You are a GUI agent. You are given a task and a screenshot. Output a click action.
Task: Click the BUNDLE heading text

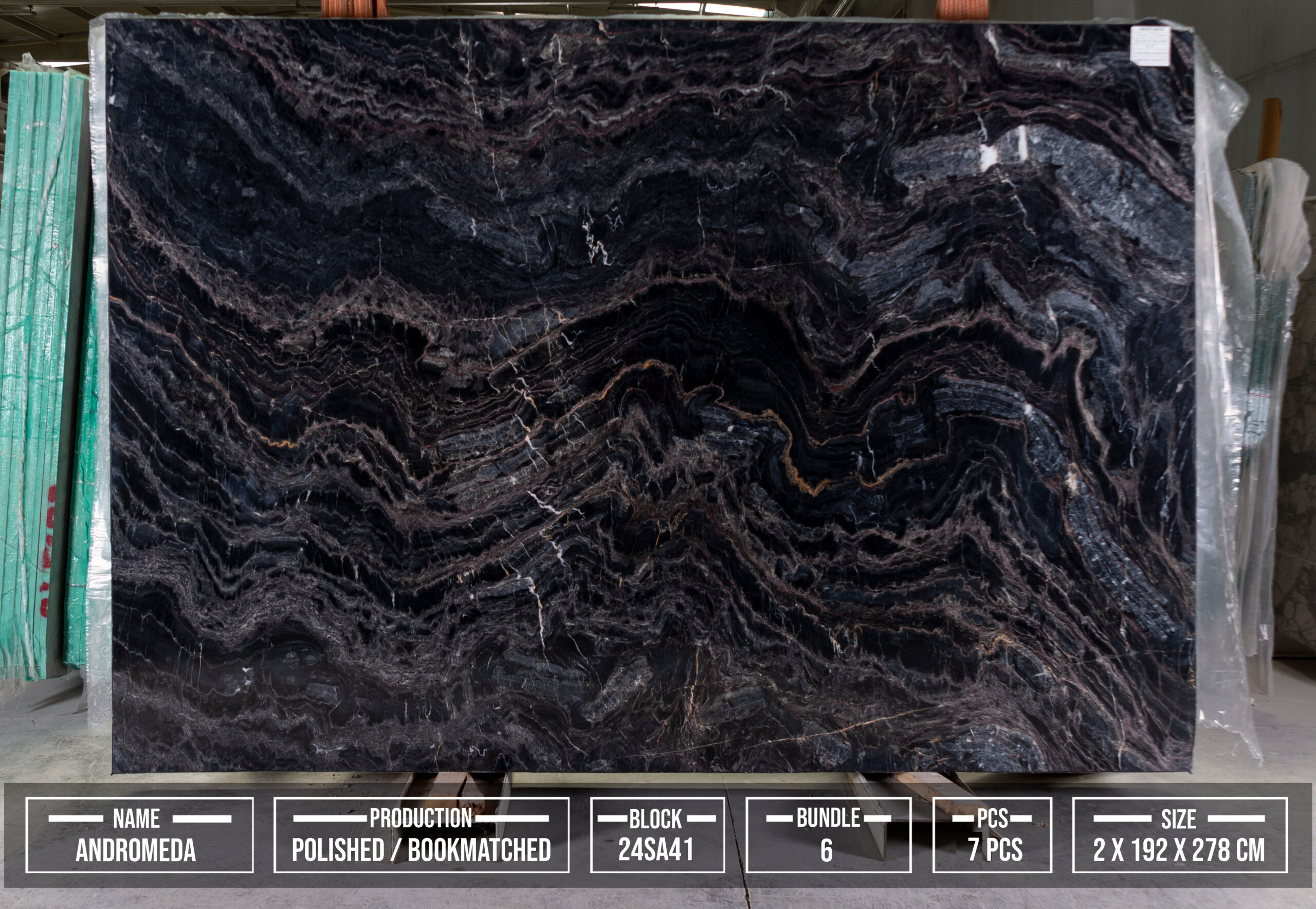pyautogui.click(x=828, y=818)
